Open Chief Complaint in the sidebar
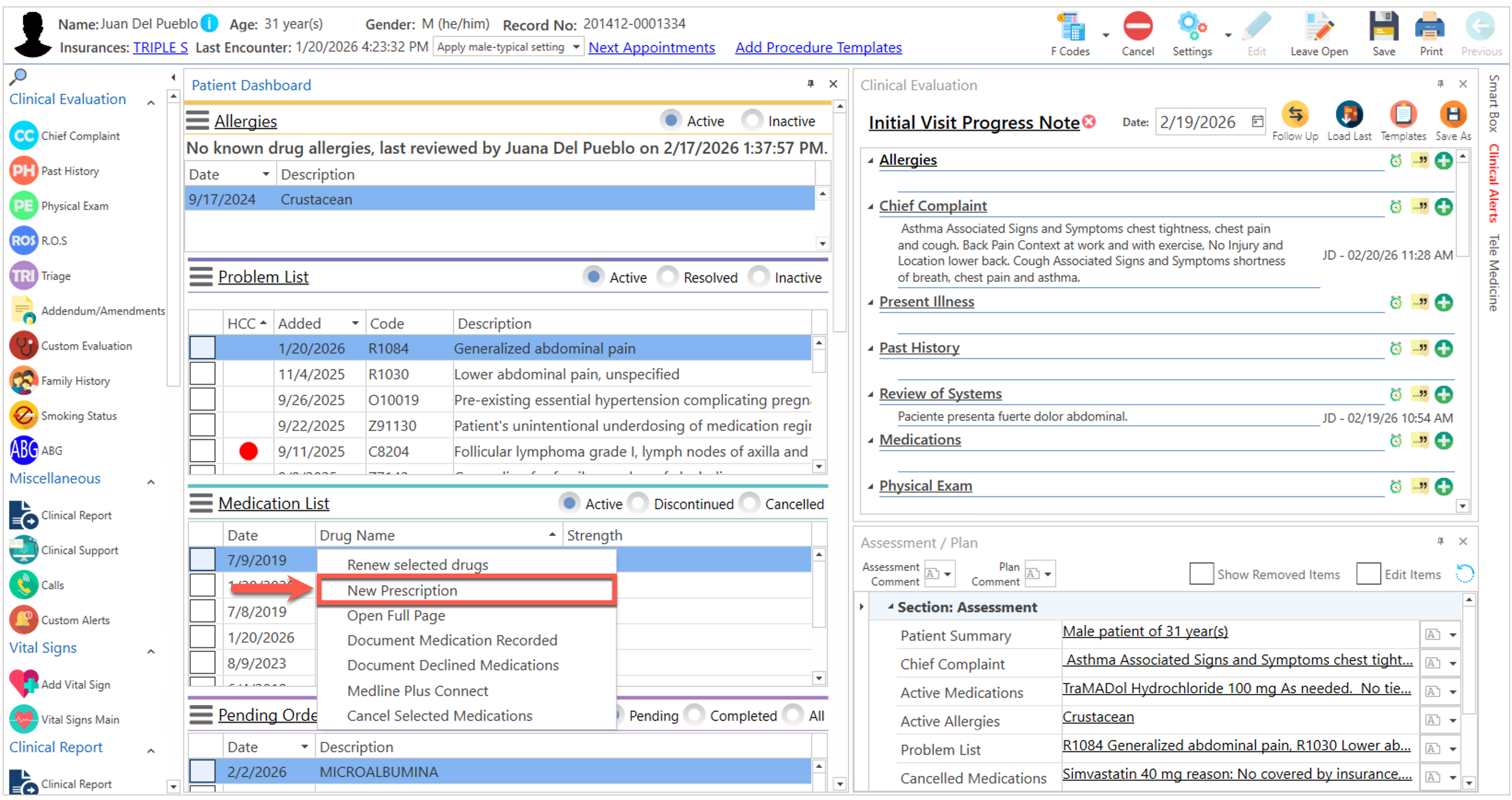The image size is (1512, 800). 80,136
